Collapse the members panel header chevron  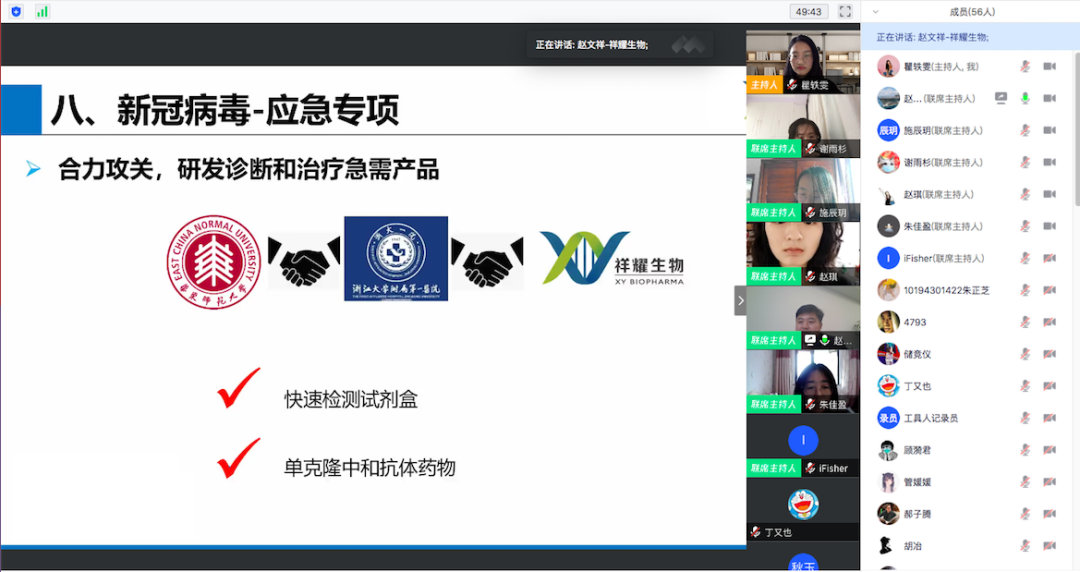click(x=875, y=12)
